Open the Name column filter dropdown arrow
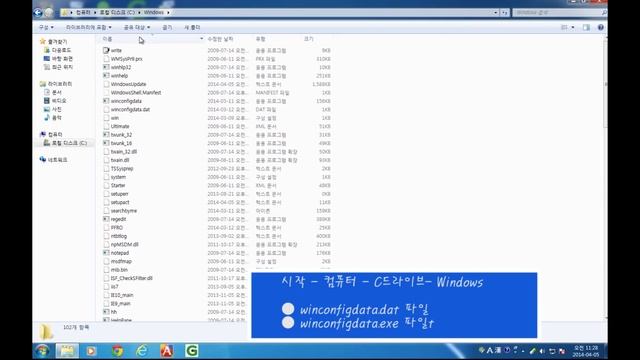The width and height of the screenshot is (640, 360). point(202,39)
